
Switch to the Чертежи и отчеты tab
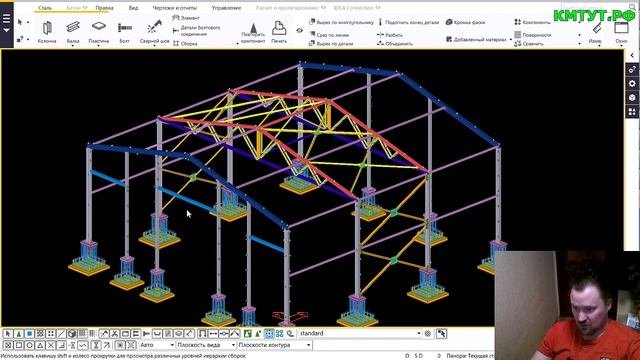174,7
